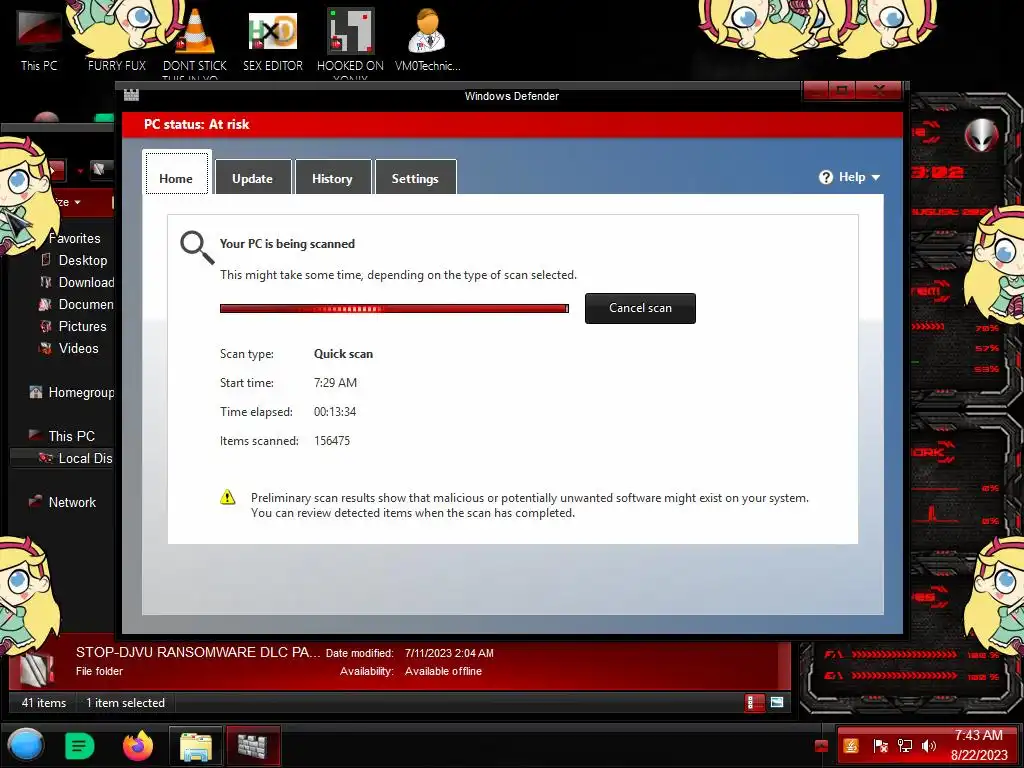
Task: Click the volume speaker tray icon
Action: pyautogui.click(x=928, y=746)
